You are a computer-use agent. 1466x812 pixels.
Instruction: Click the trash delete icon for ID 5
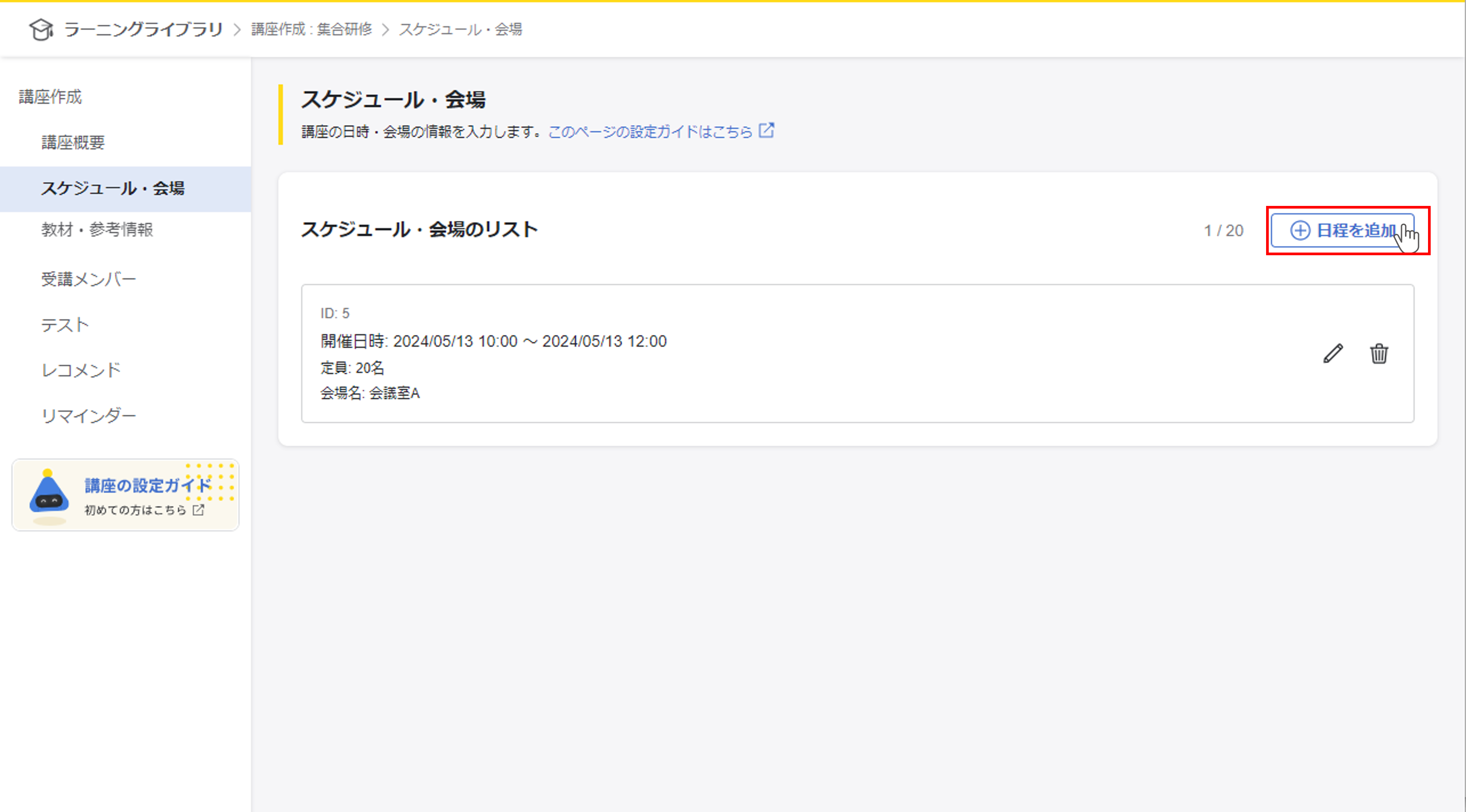(x=1378, y=354)
